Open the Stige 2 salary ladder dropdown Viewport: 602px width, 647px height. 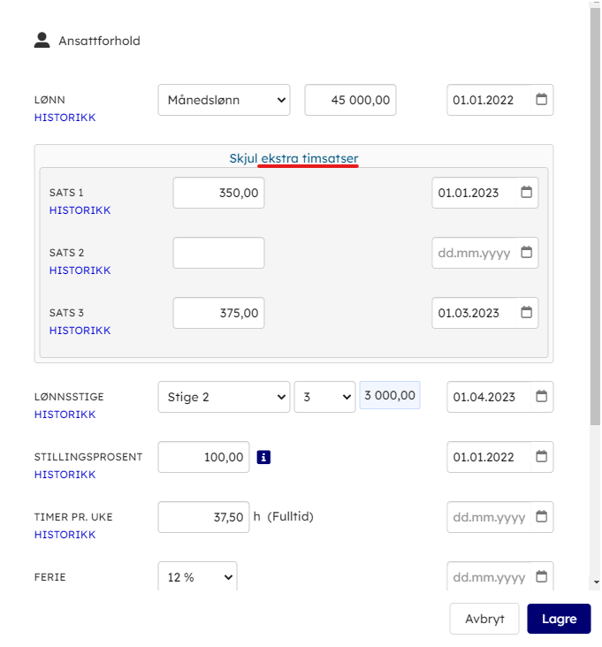click(224, 397)
